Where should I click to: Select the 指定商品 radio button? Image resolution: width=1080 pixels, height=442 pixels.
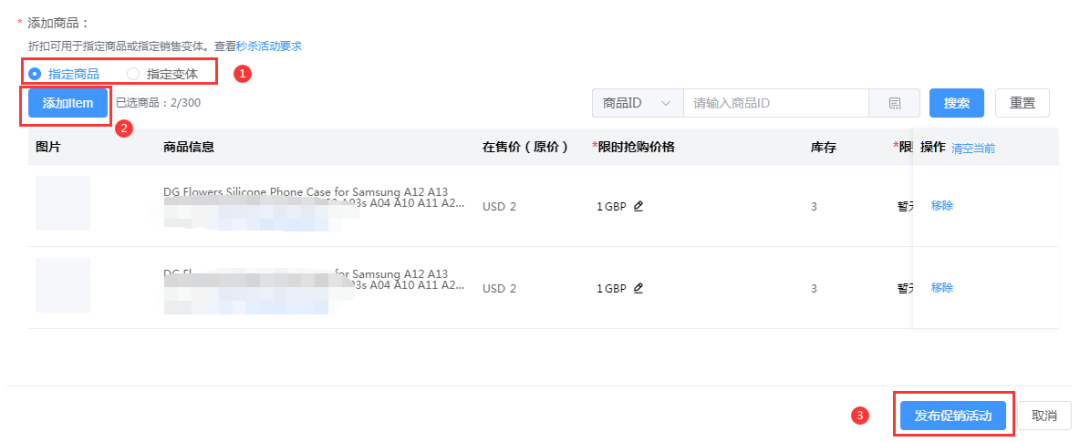[34, 74]
